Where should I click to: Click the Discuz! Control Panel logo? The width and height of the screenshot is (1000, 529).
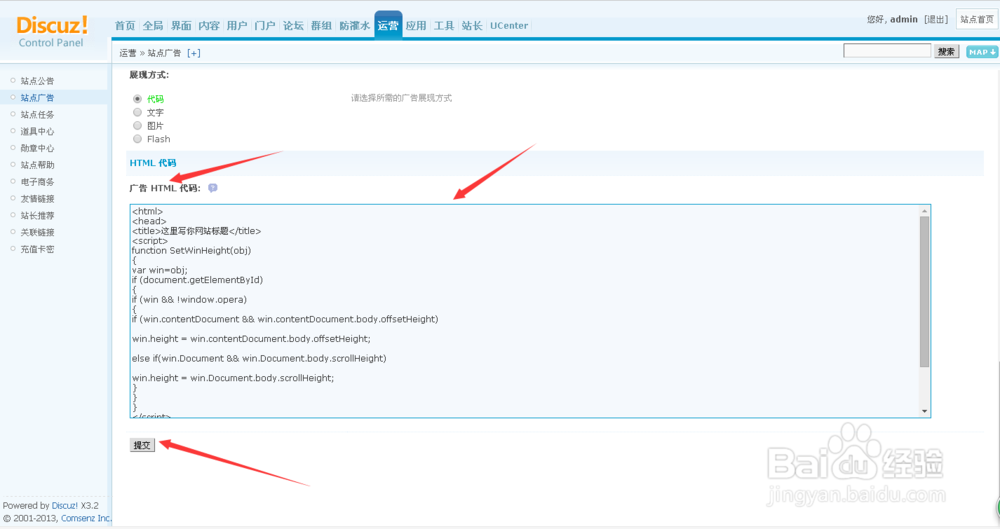52,32
